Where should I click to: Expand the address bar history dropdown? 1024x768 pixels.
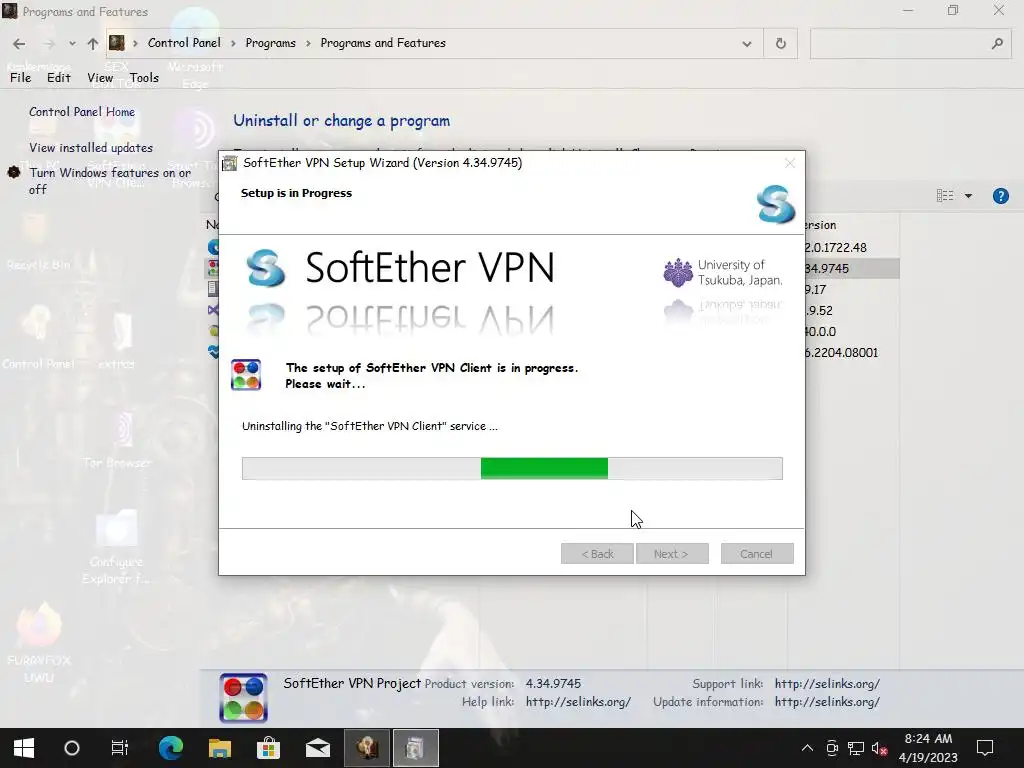click(x=746, y=44)
